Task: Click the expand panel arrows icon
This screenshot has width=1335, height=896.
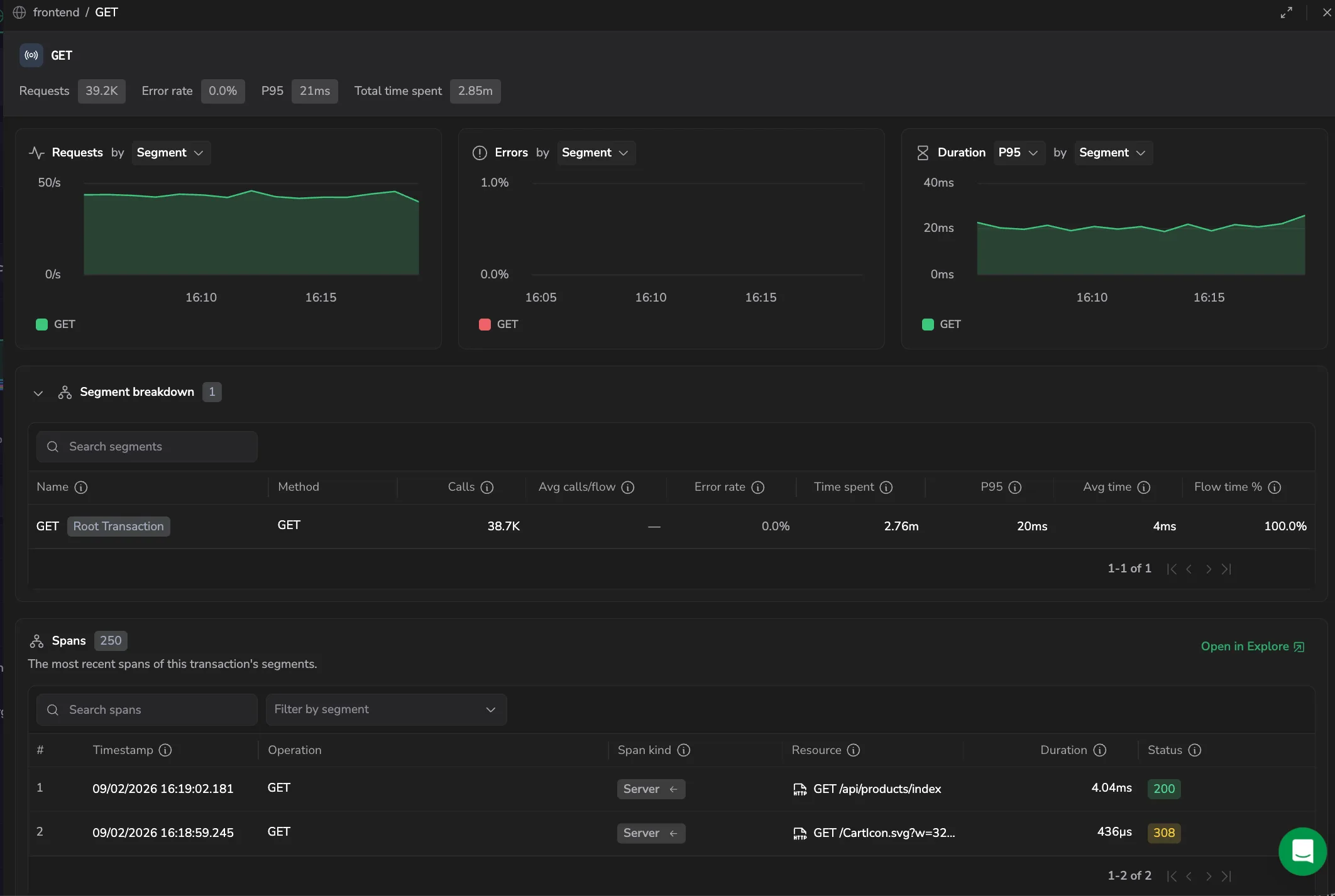Action: (1287, 13)
